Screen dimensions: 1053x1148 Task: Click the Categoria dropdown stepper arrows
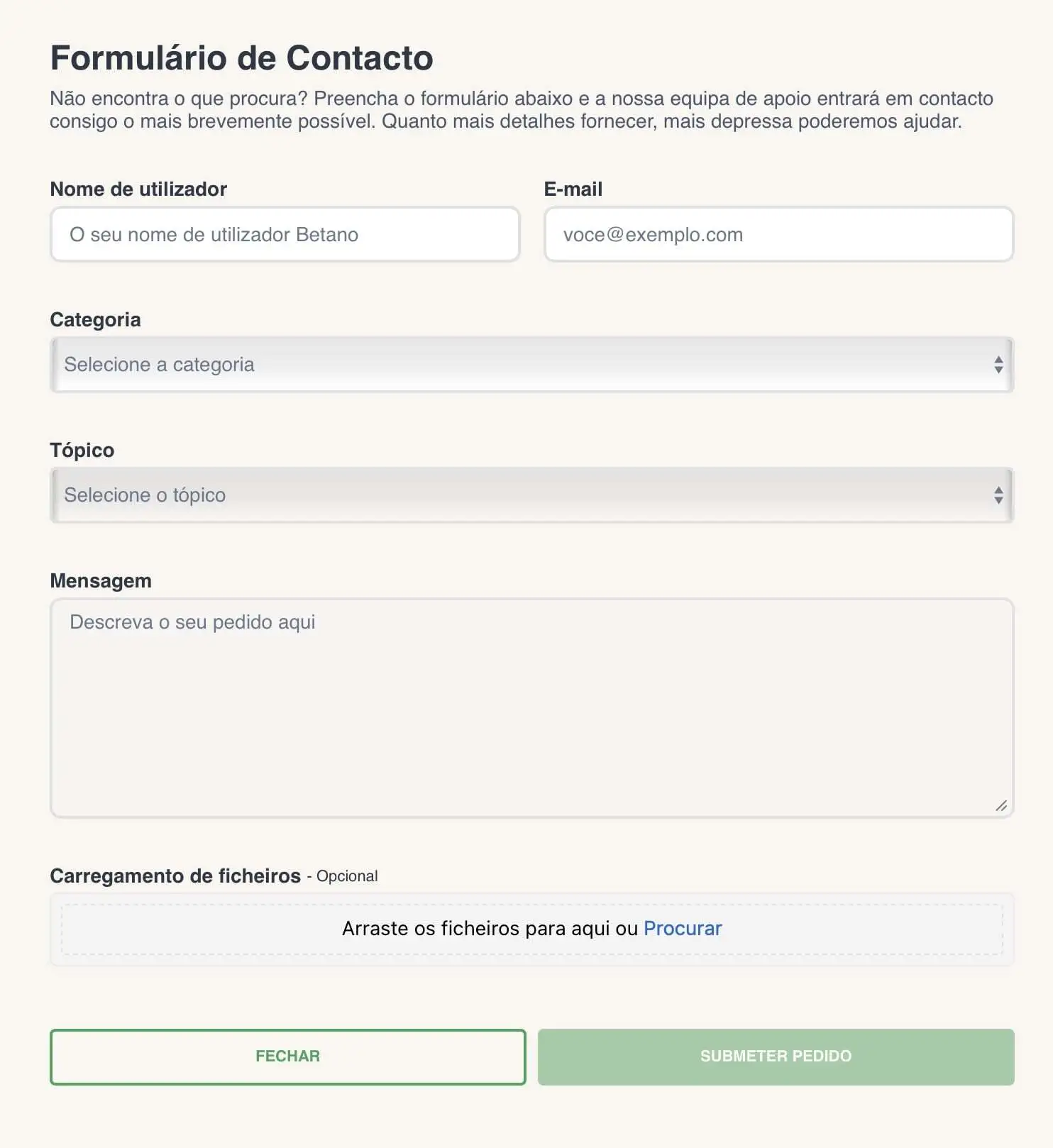[998, 365]
